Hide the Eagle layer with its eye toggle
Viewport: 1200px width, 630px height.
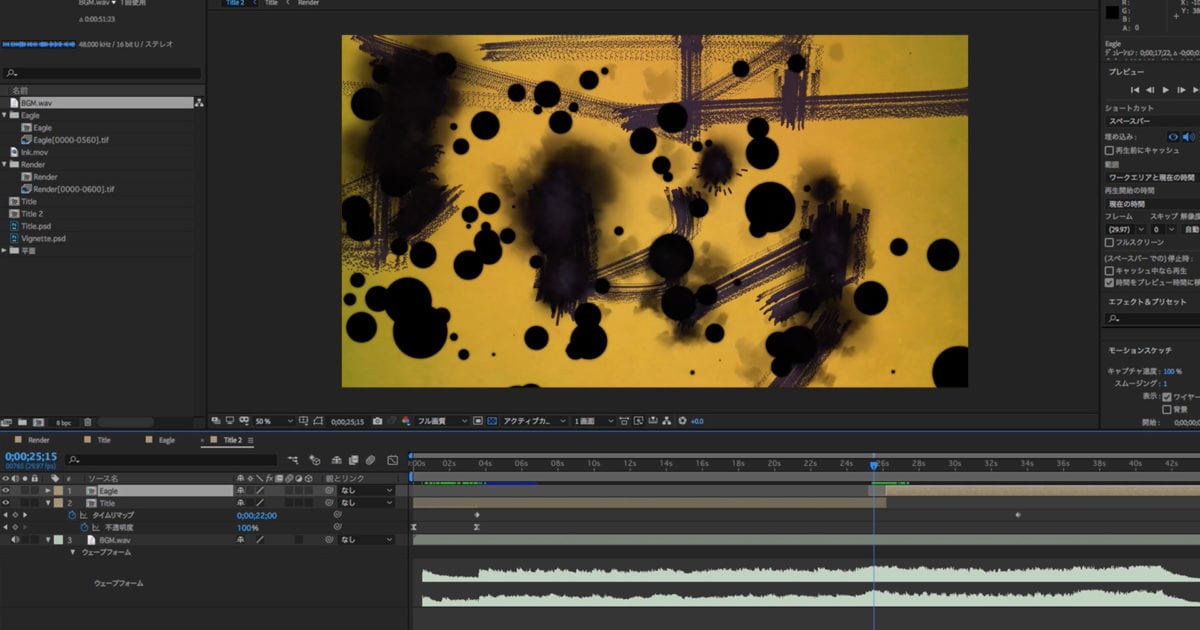point(7,490)
